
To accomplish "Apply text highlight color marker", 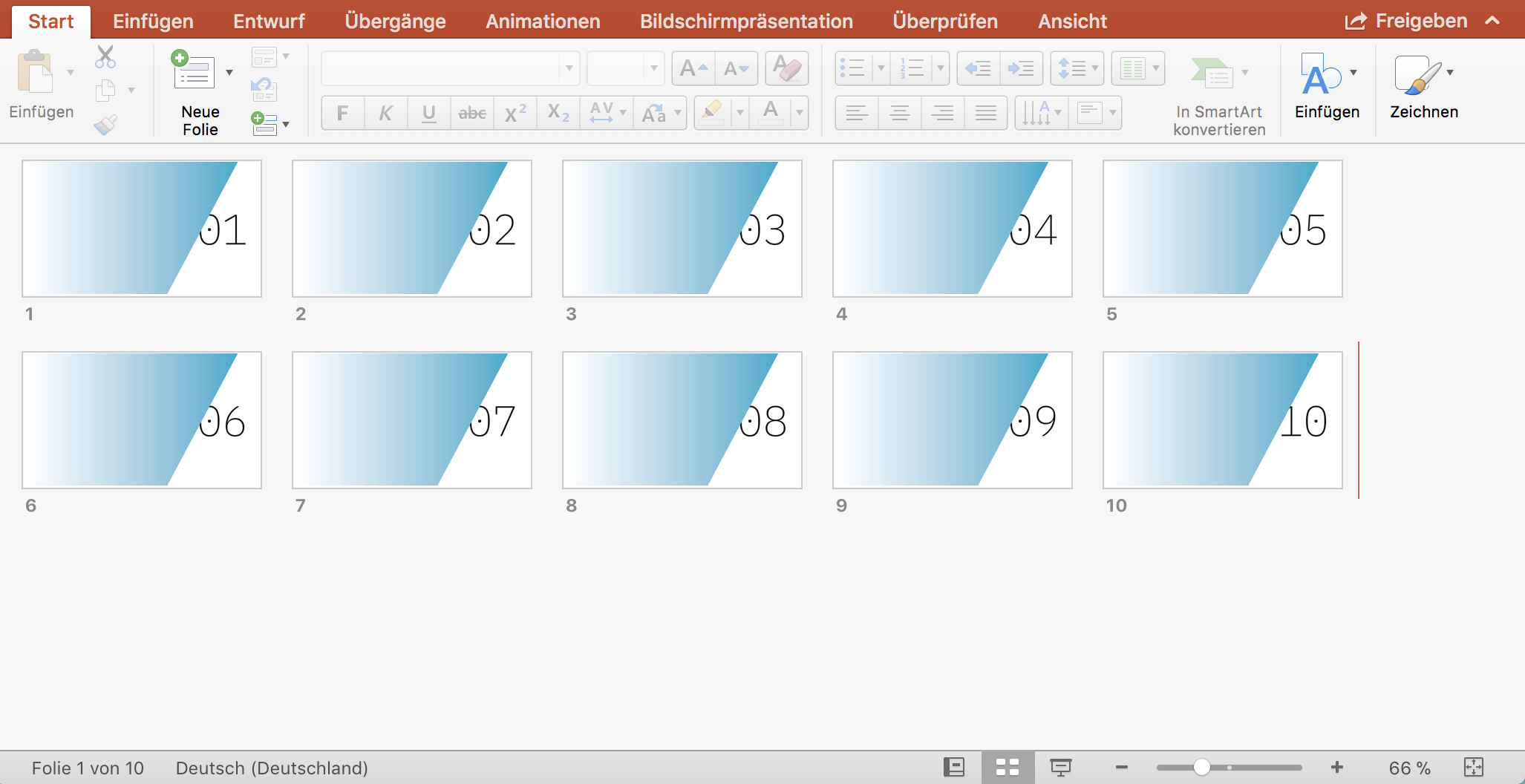I will [713, 114].
